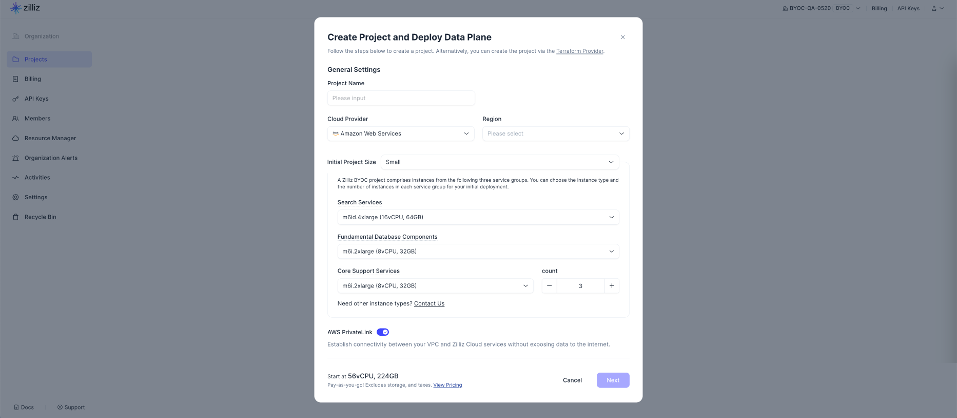Image resolution: width=957 pixels, height=418 pixels.
Task: Open the Contact Us link
Action: [429, 303]
